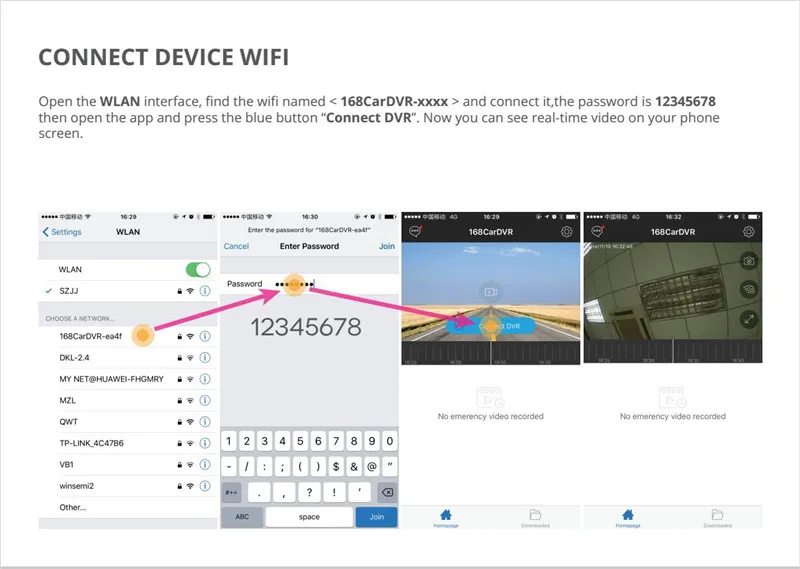
Task: Switch keyboard to ABC letters
Action: pyautogui.click(x=242, y=517)
